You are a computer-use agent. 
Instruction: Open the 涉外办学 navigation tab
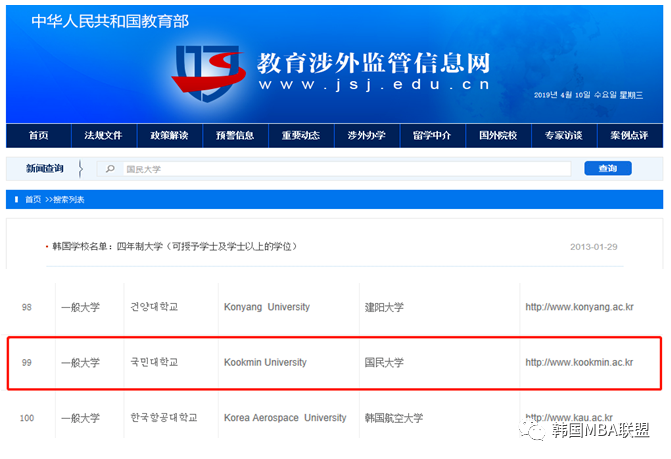click(x=367, y=136)
